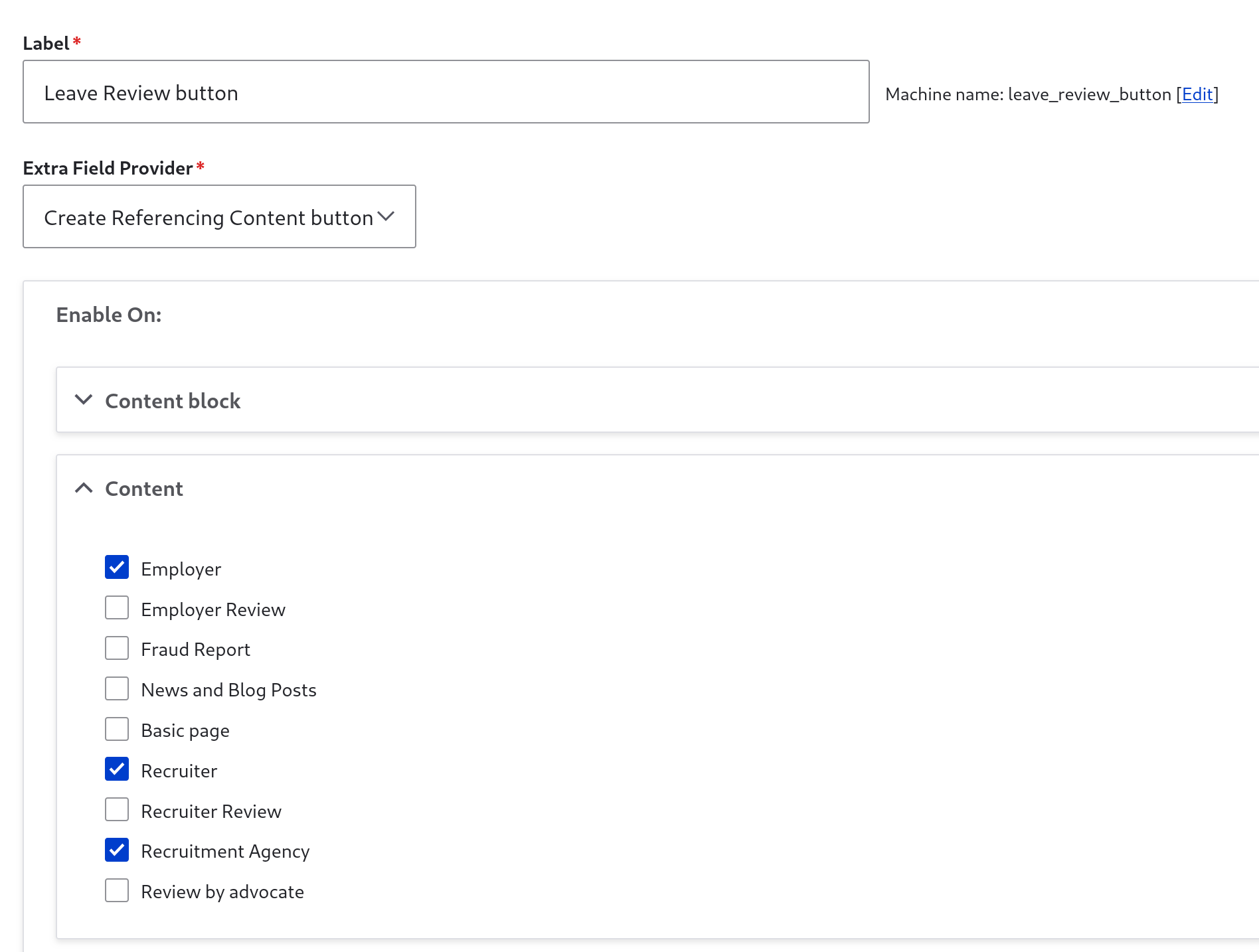Check the Recruiter Review checkbox

tap(117, 809)
